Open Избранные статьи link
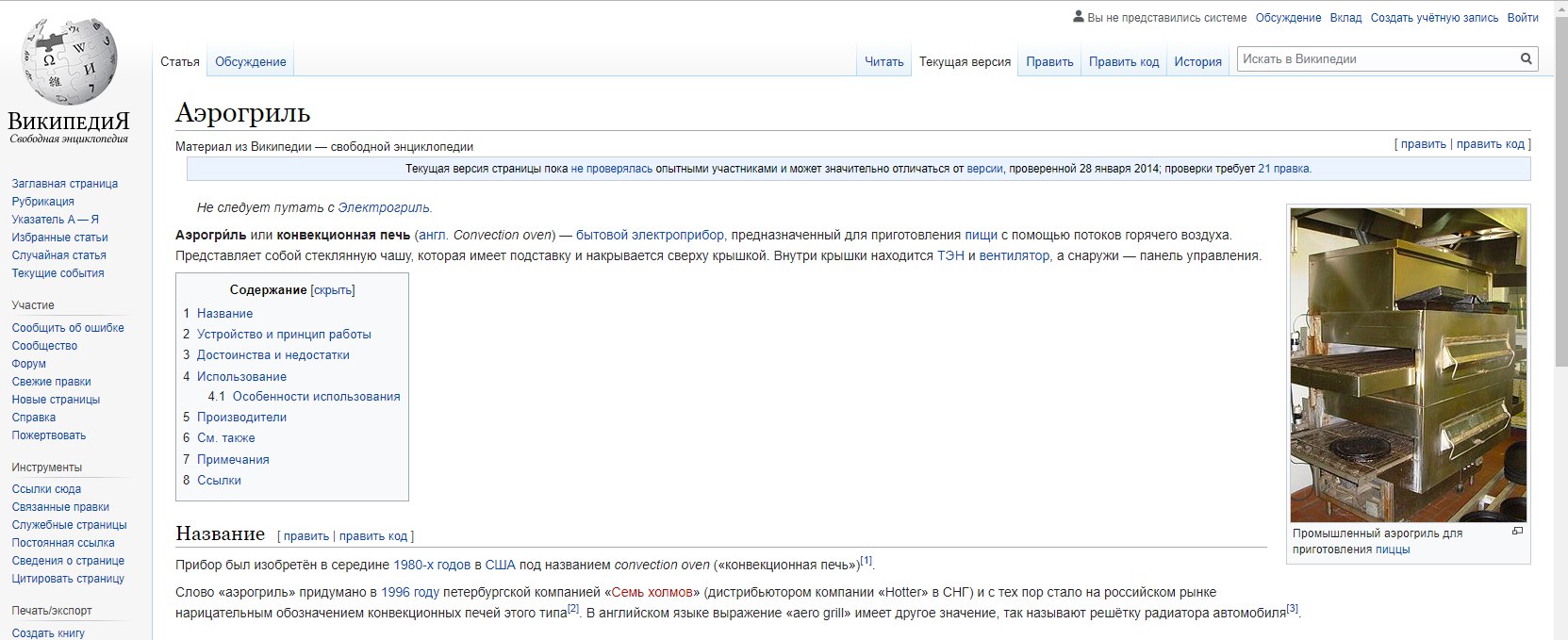1568x640 pixels. (59, 238)
